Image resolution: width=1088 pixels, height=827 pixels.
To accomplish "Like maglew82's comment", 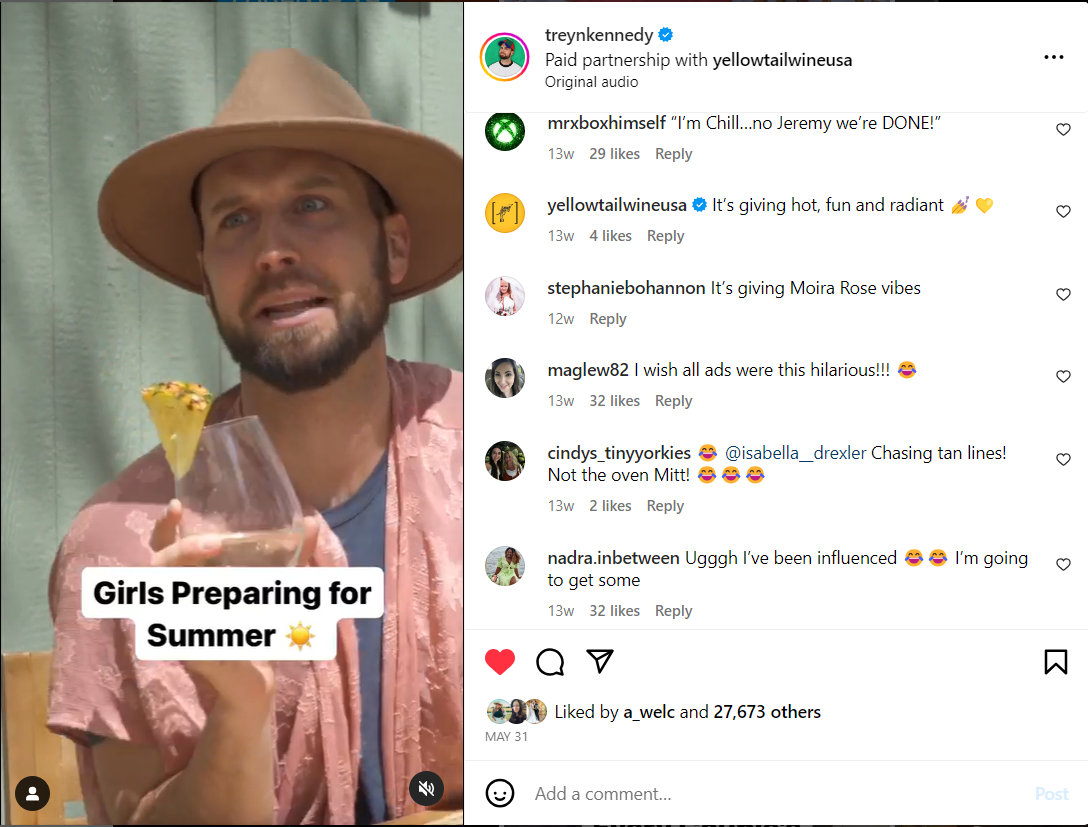I will (1063, 377).
